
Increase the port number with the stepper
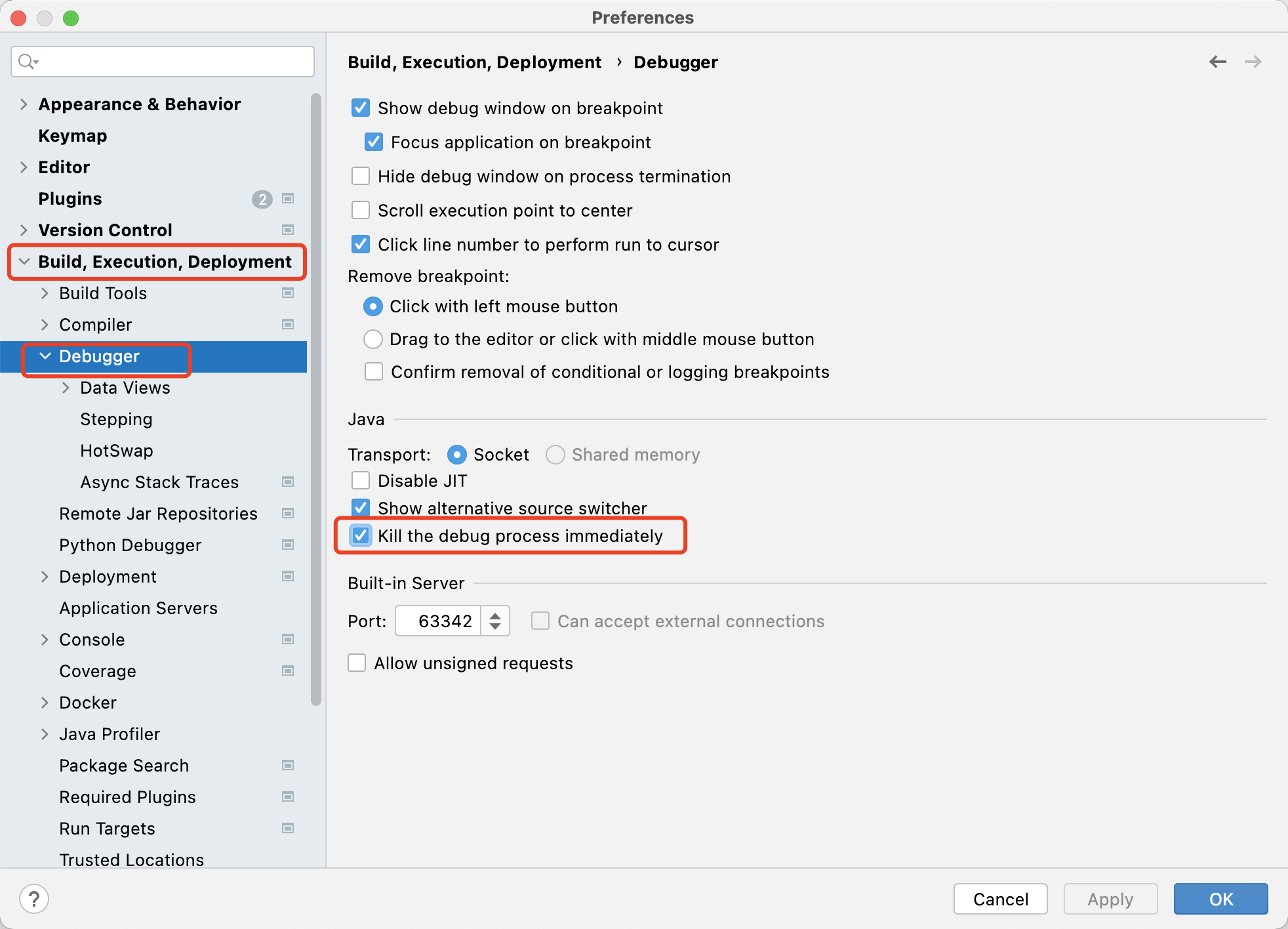pyautogui.click(x=496, y=615)
